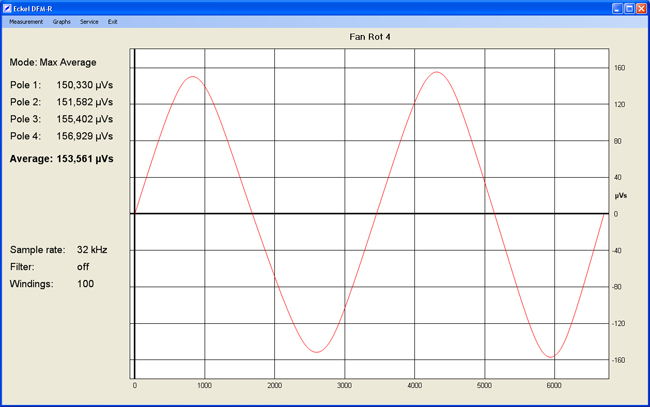Click the first negative trough of the red curve
The image size is (650, 407).
316,352
